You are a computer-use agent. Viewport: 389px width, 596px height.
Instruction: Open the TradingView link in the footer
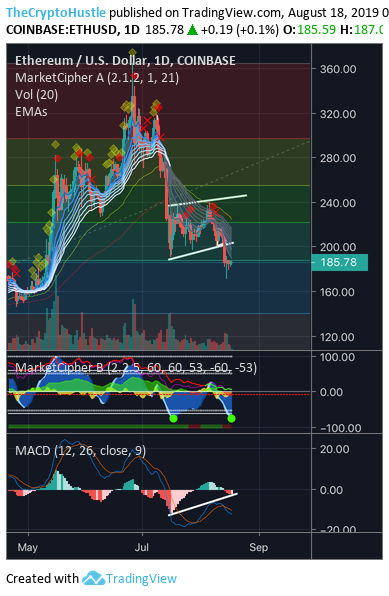141,579
